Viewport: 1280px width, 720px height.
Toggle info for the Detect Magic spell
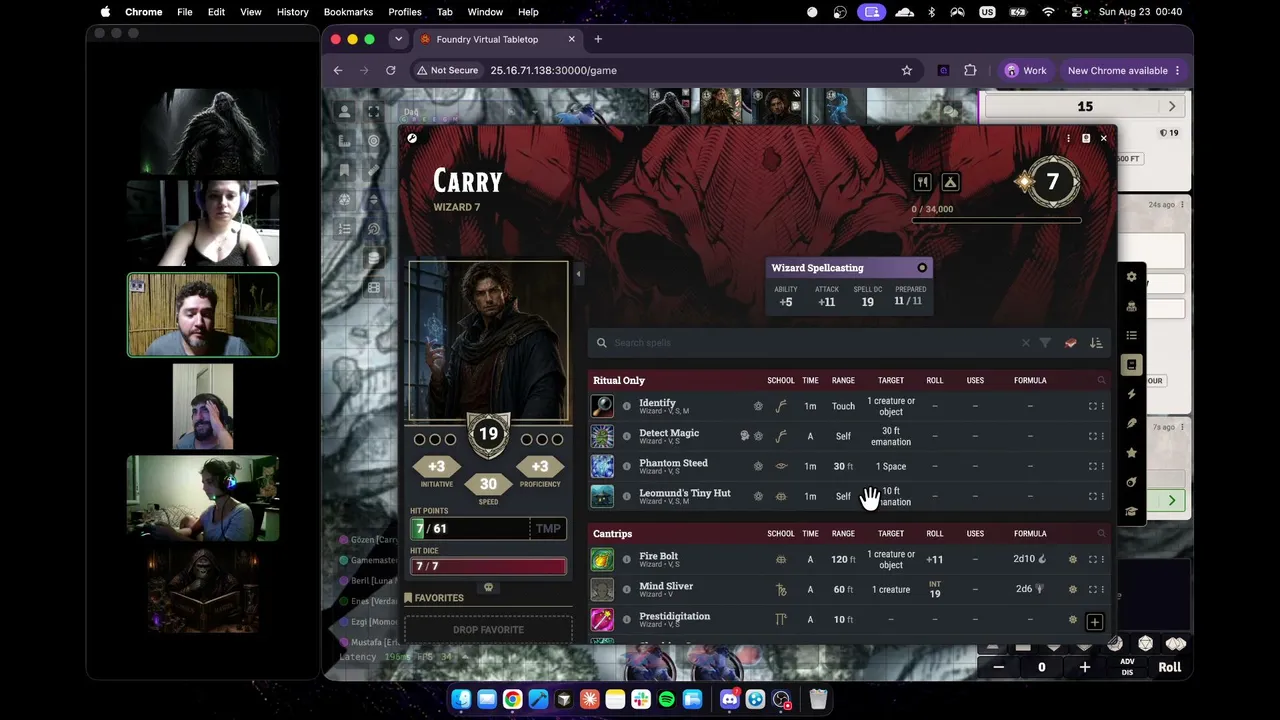[627, 436]
